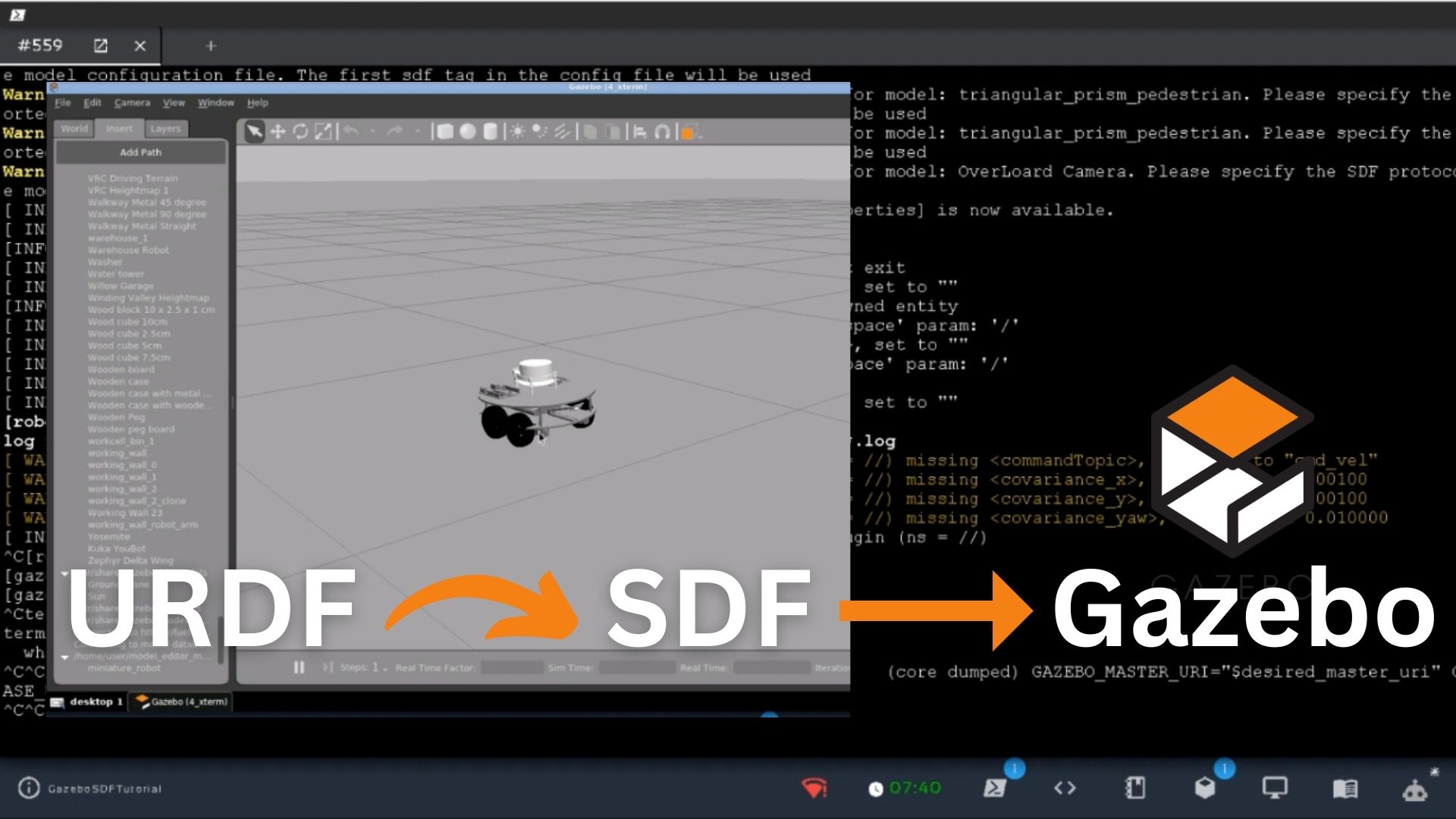
Task: Open the monitor display icon in bottom bar
Action: click(1275, 788)
